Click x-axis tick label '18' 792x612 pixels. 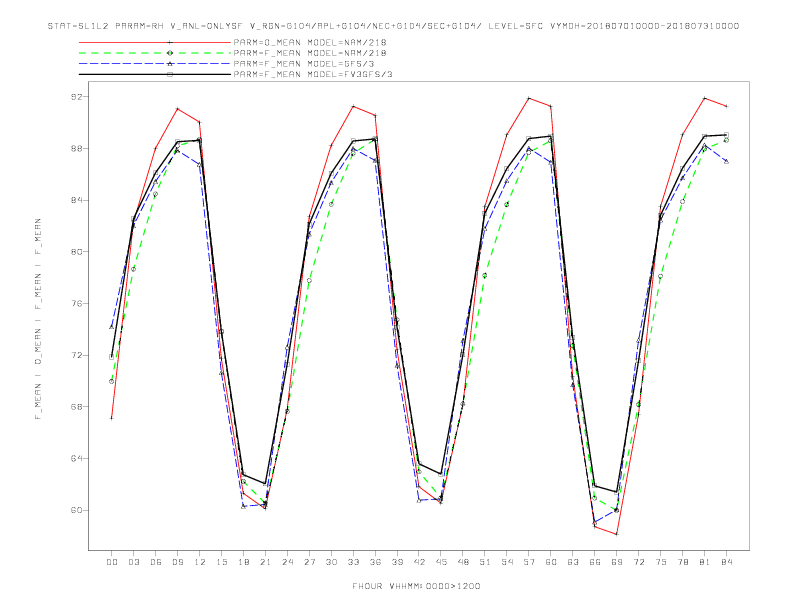click(243, 562)
